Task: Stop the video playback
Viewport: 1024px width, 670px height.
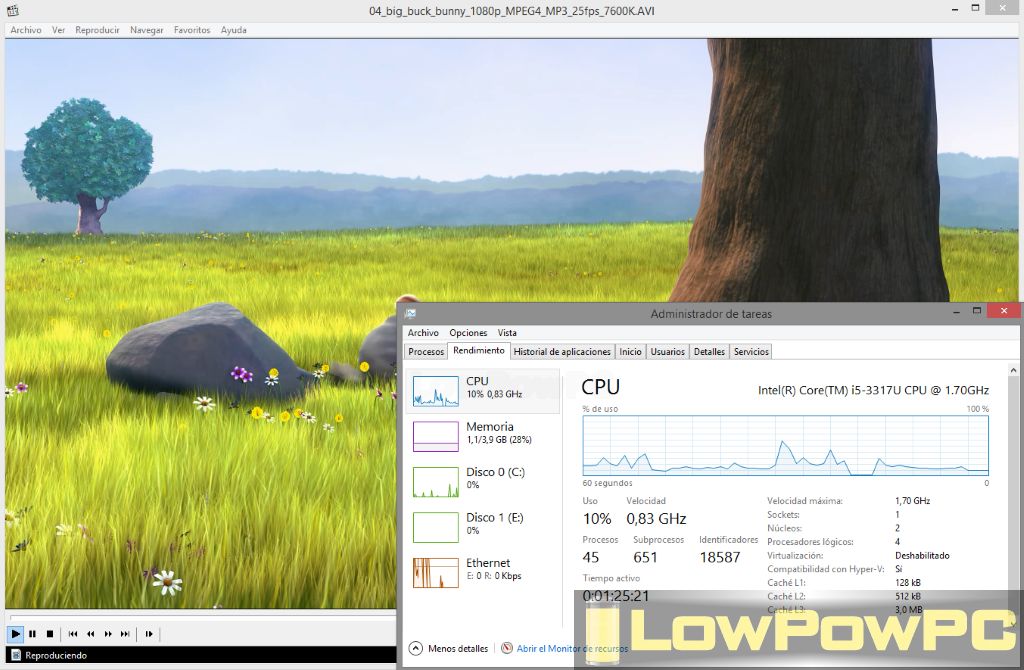Action: coord(50,633)
